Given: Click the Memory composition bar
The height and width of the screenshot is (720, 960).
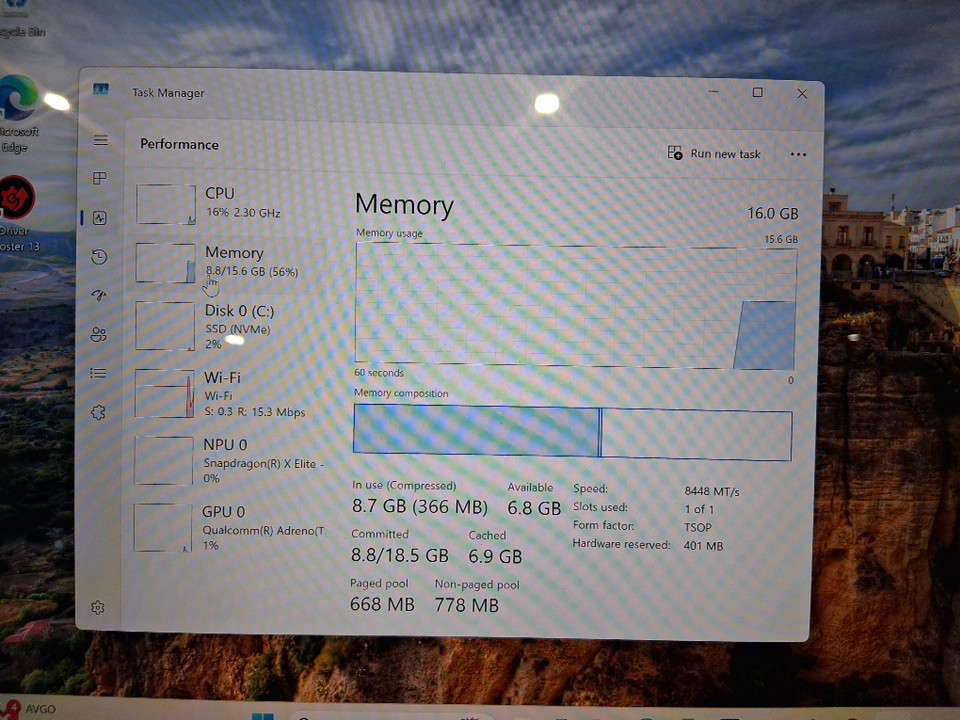Looking at the screenshot, I should (x=572, y=434).
